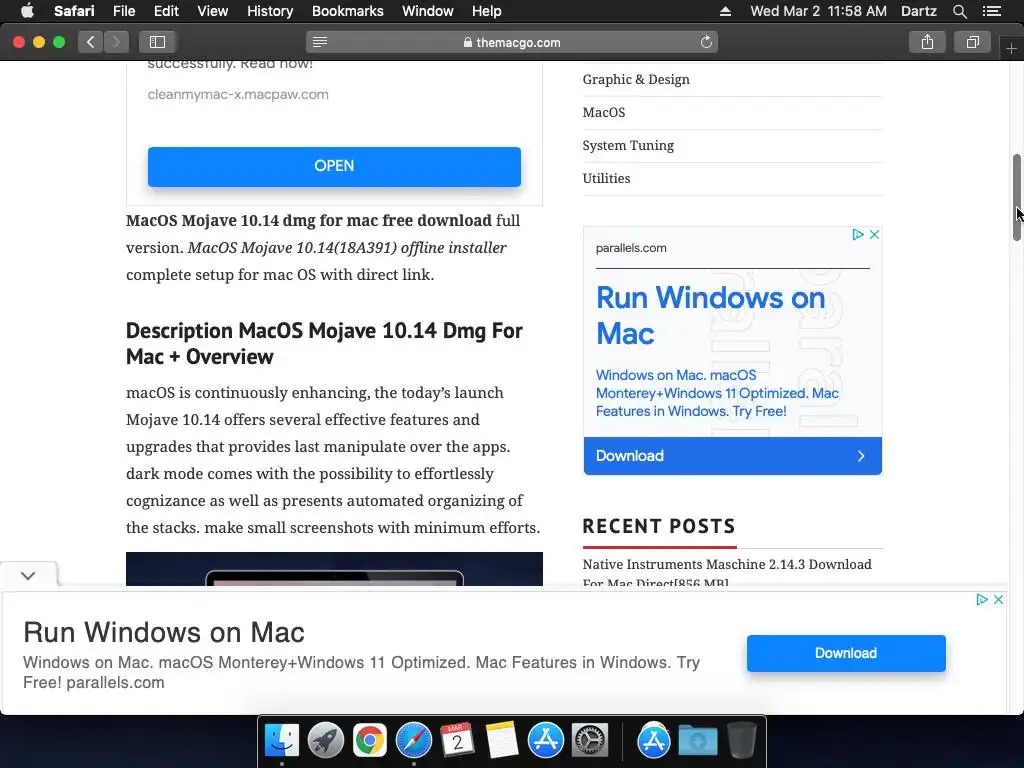The image size is (1024, 768).
Task: Open the Utilities category link
Action: pos(606,178)
